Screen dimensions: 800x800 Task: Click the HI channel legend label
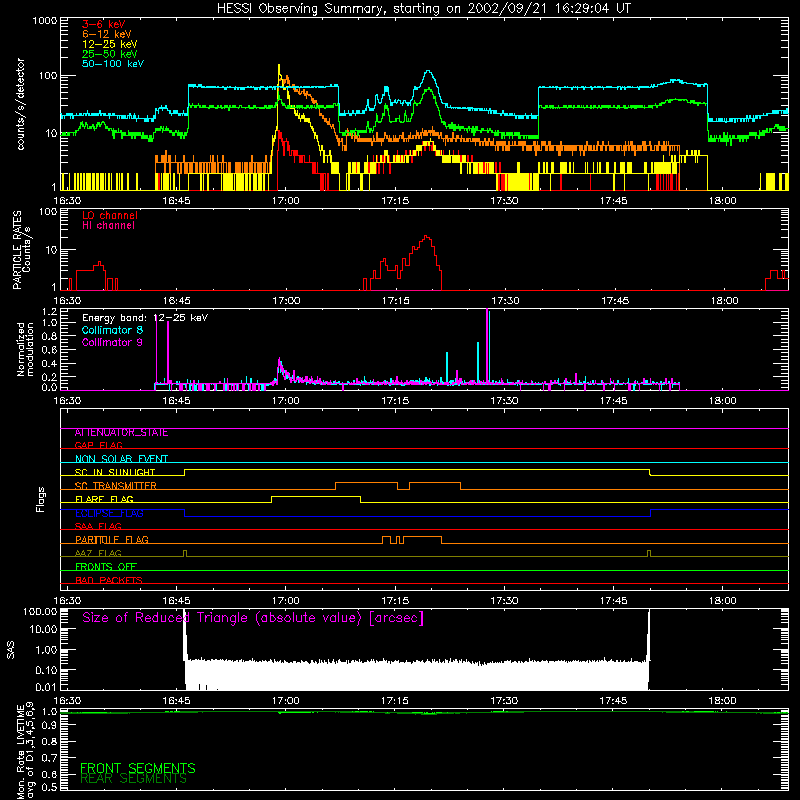tap(108, 226)
